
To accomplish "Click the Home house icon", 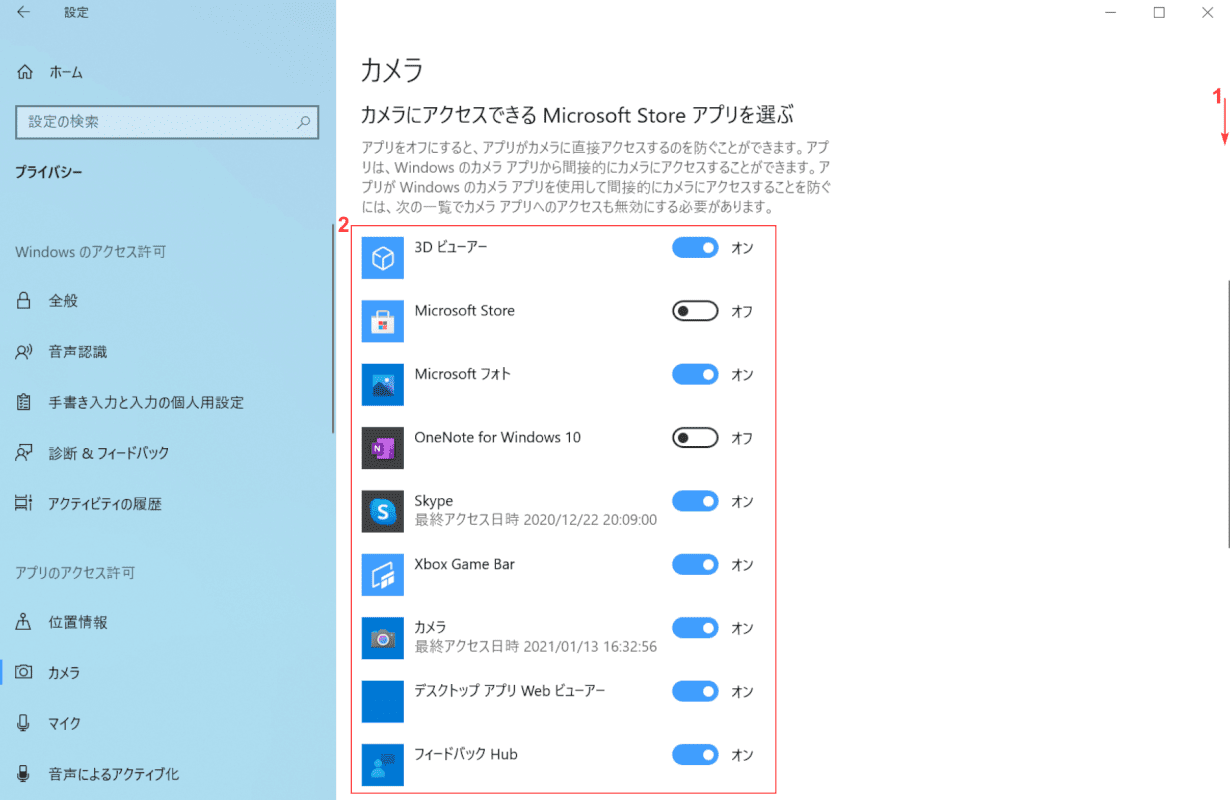I will pyautogui.click(x=24, y=72).
